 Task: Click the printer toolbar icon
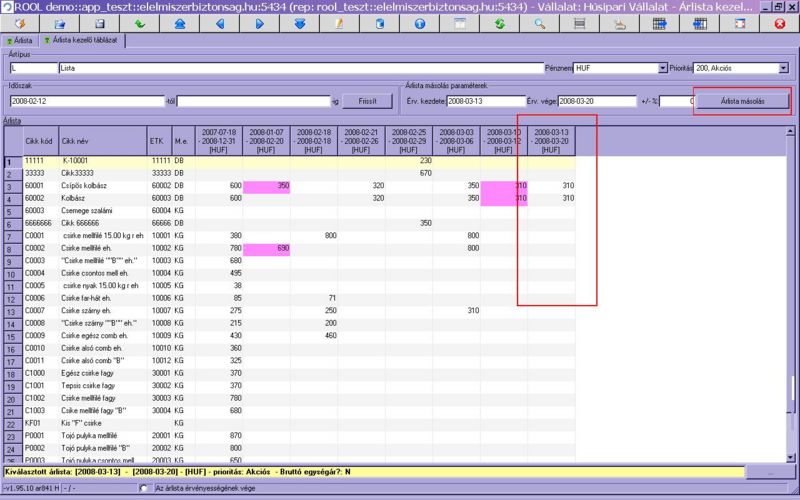[x=619, y=23]
